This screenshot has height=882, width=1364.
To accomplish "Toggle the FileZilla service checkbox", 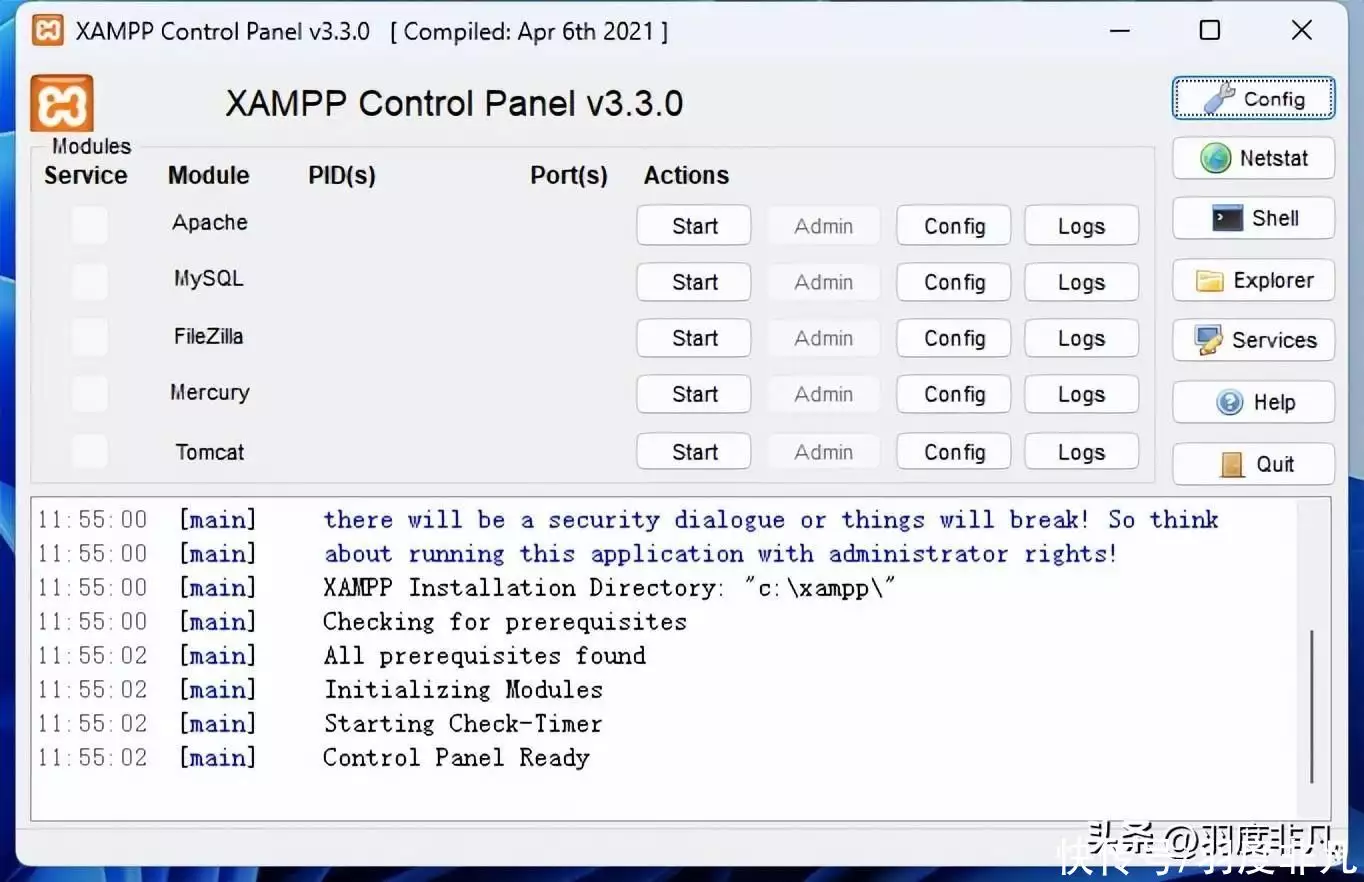I will pos(89,338).
